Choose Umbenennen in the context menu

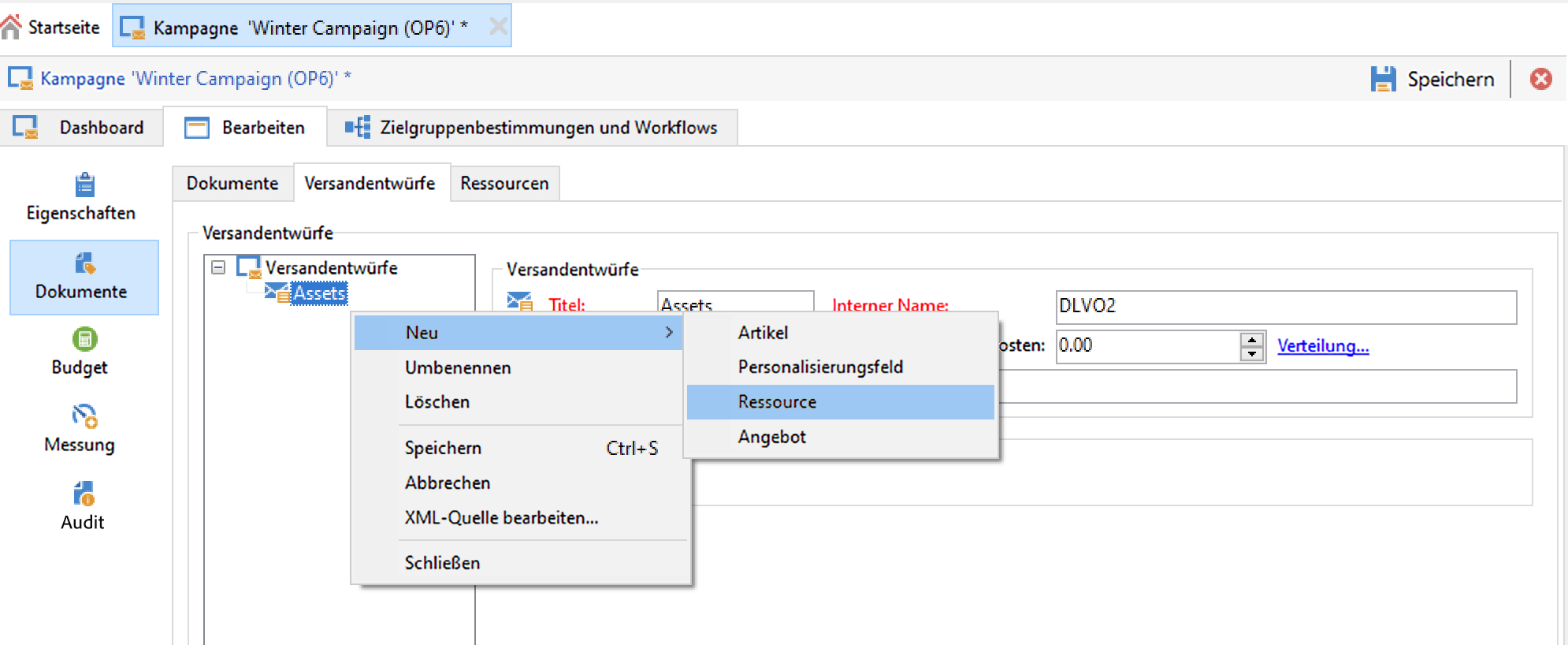pyautogui.click(x=518, y=367)
